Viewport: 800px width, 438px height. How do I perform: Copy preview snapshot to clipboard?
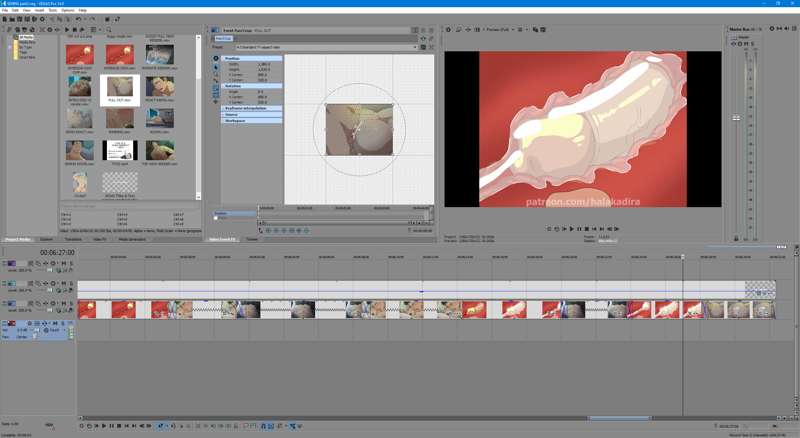pyautogui.click(x=535, y=30)
